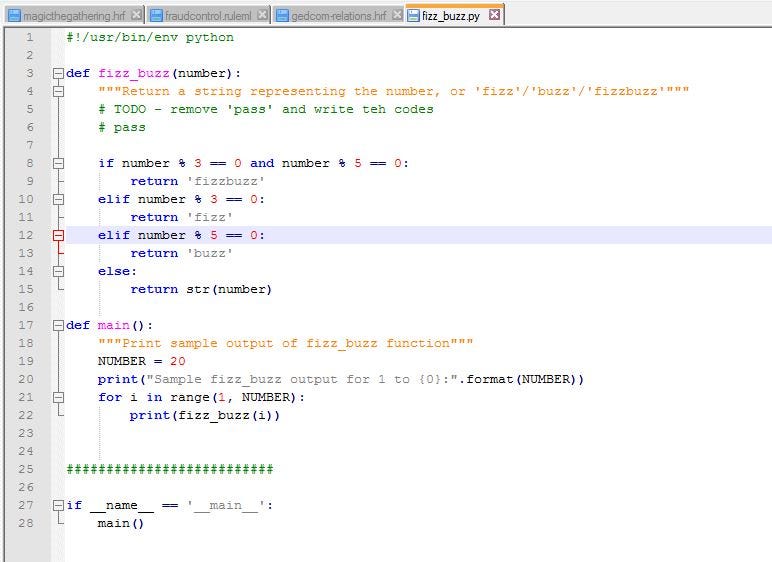Click the value 20 on line 19
Image resolution: width=772 pixels, height=562 pixels.
pyautogui.click(x=178, y=362)
